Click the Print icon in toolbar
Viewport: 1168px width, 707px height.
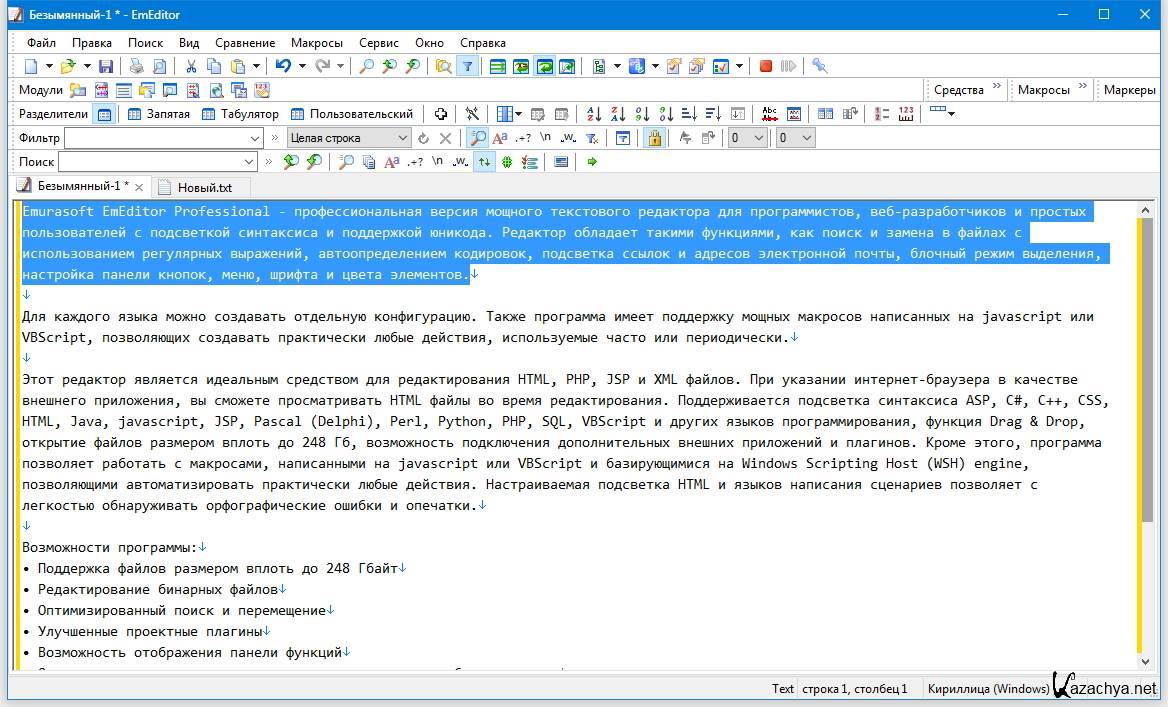point(136,66)
